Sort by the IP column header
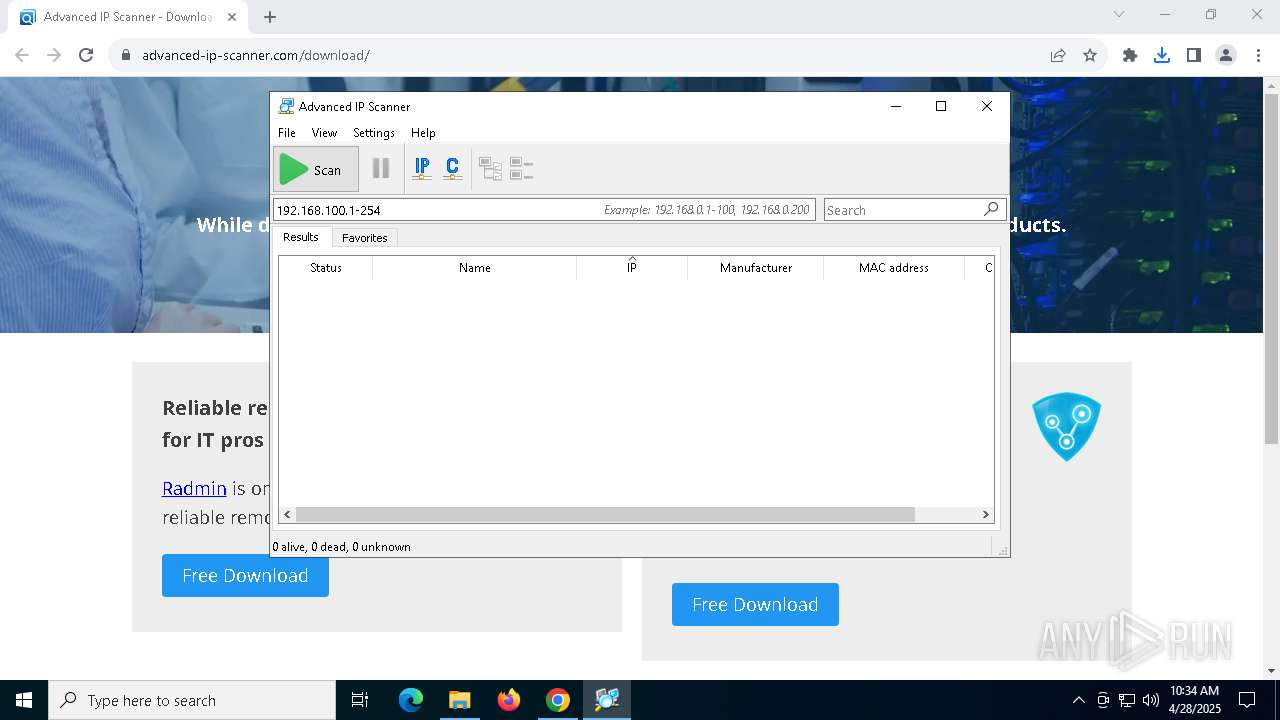The width and height of the screenshot is (1280, 720). tap(632, 268)
